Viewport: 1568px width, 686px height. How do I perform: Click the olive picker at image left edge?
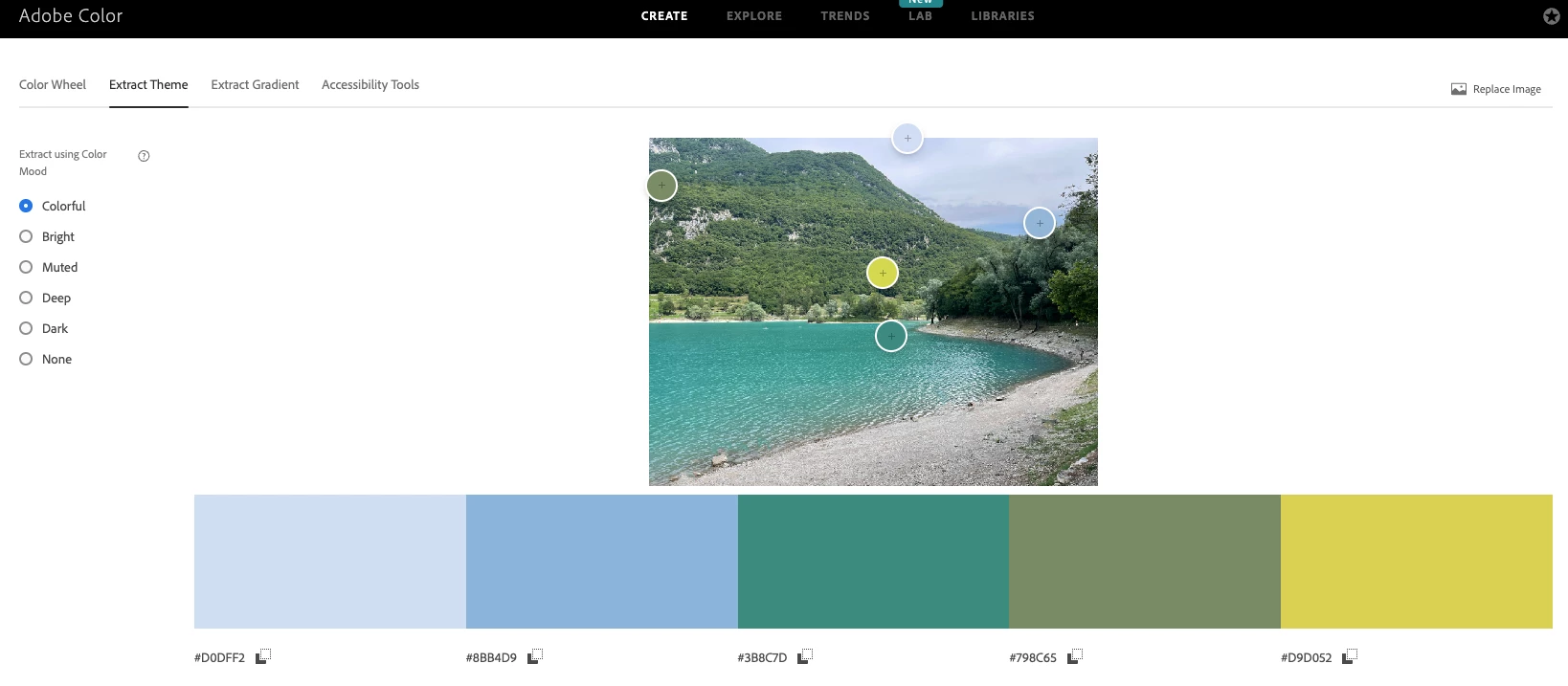[x=661, y=186]
